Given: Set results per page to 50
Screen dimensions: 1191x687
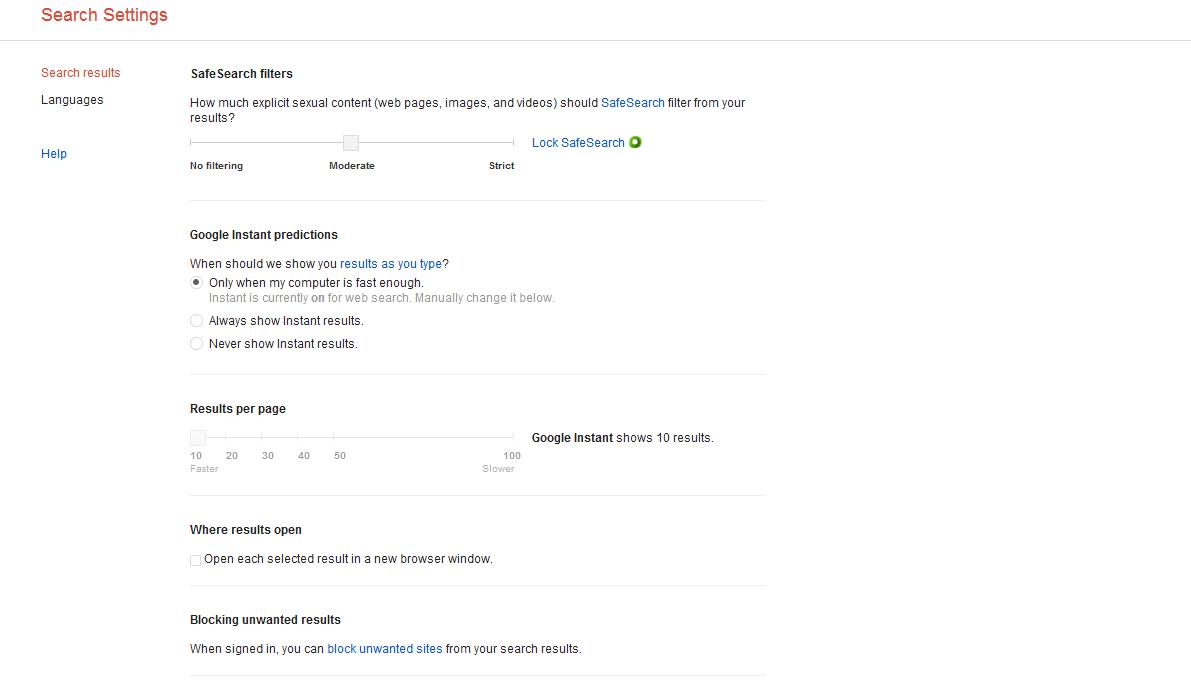Looking at the screenshot, I should 334,438.
